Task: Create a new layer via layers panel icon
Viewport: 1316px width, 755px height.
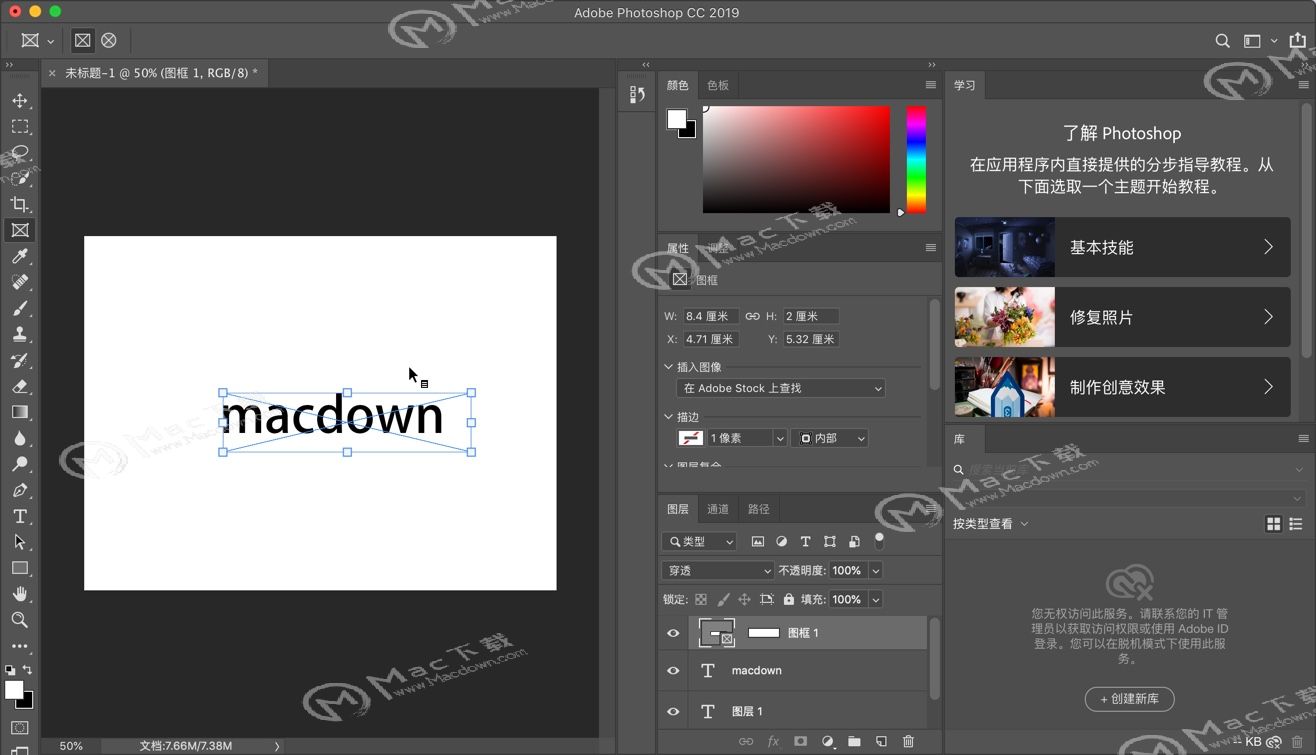Action: 881,742
